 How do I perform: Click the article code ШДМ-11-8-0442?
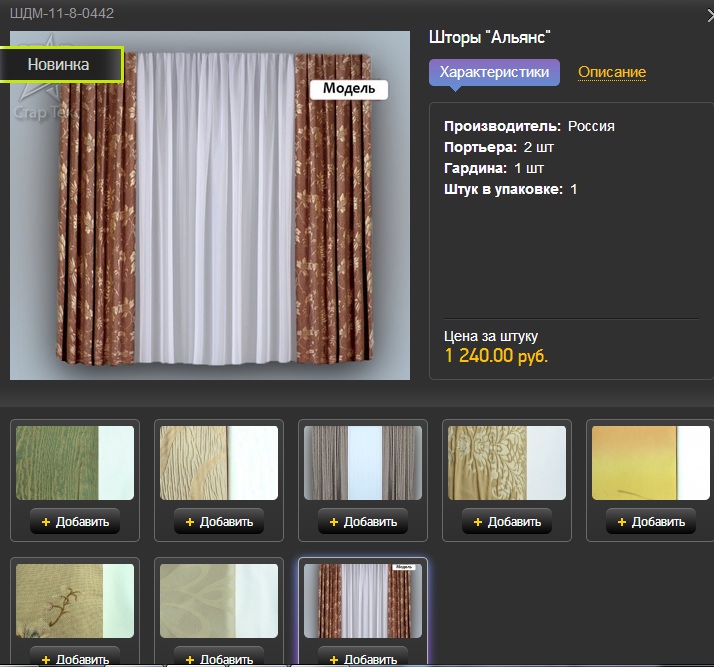click(62, 13)
